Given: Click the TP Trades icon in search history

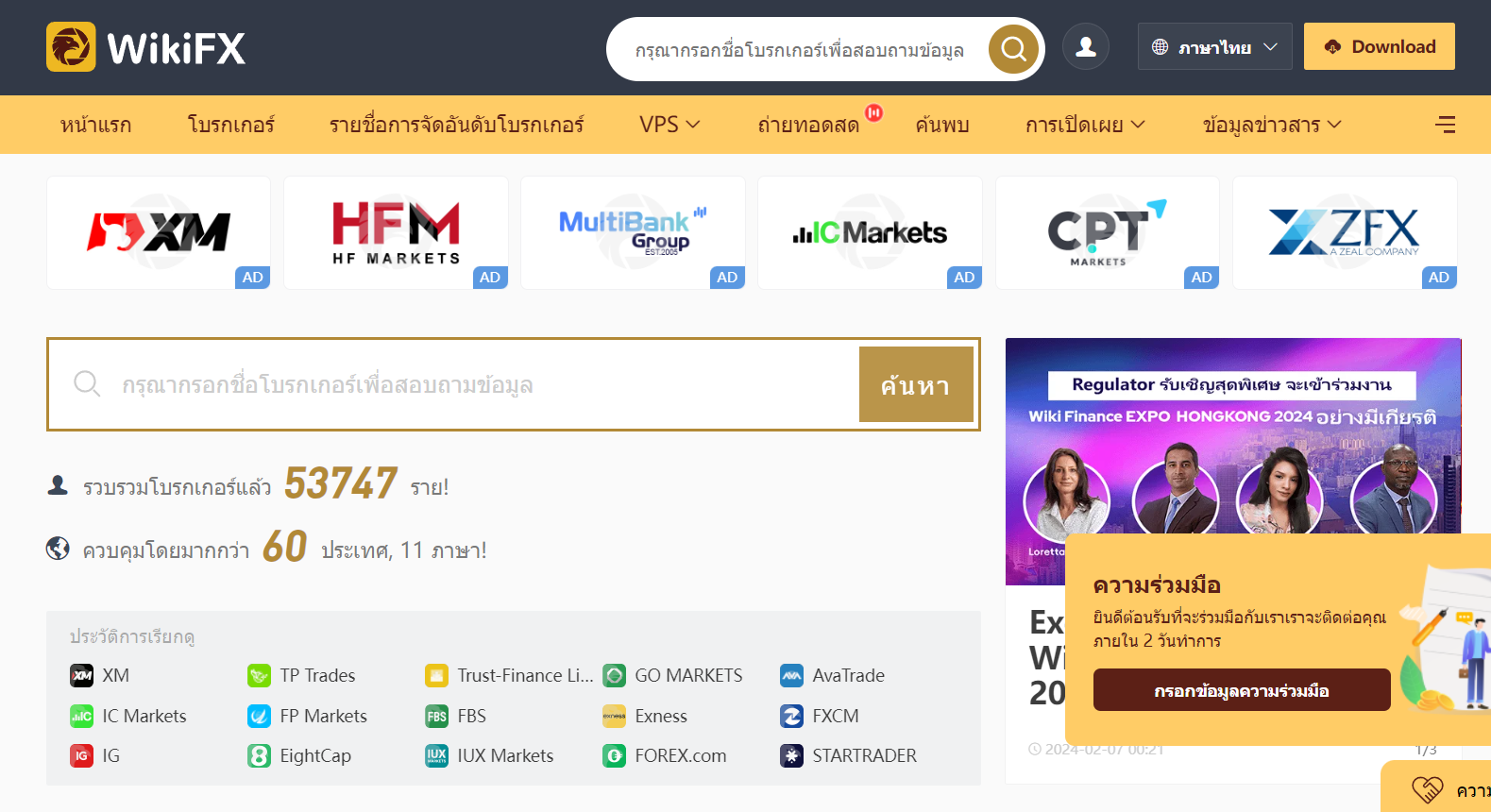Looking at the screenshot, I should [x=259, y=675].
